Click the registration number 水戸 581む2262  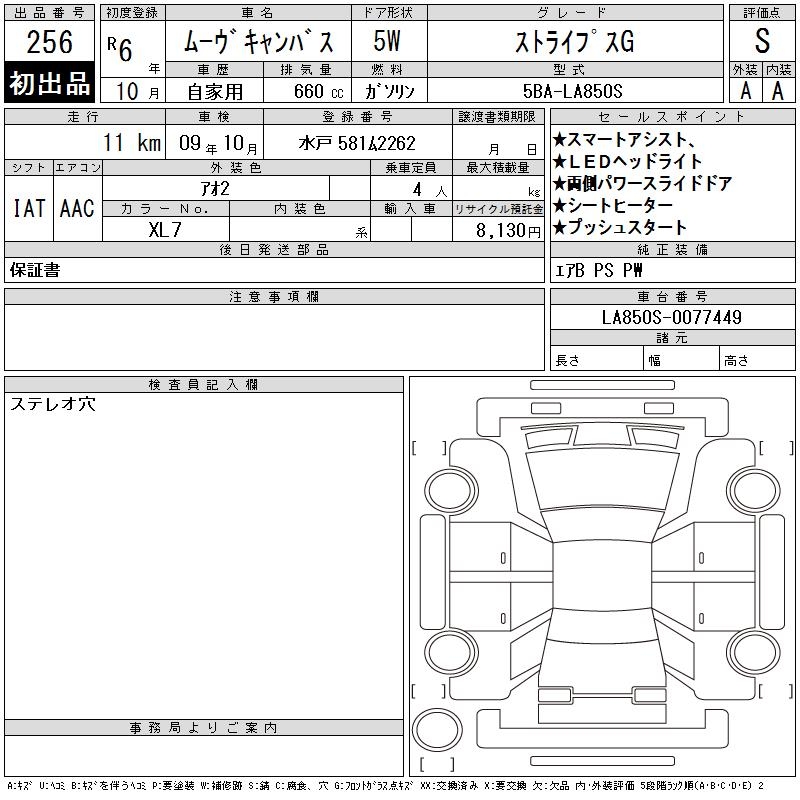pos(357,143)
